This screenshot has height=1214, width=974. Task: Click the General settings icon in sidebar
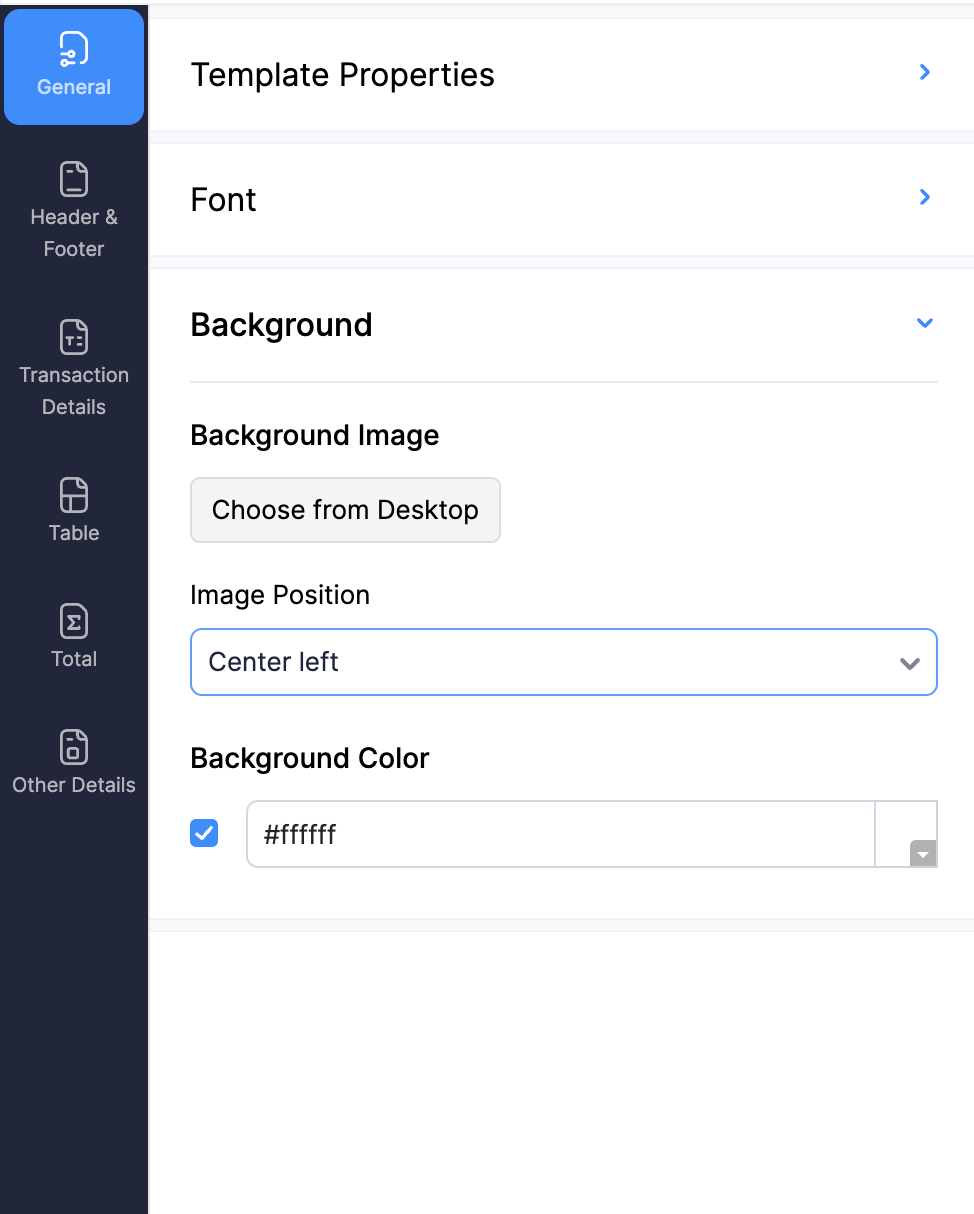tap(74, 48)
